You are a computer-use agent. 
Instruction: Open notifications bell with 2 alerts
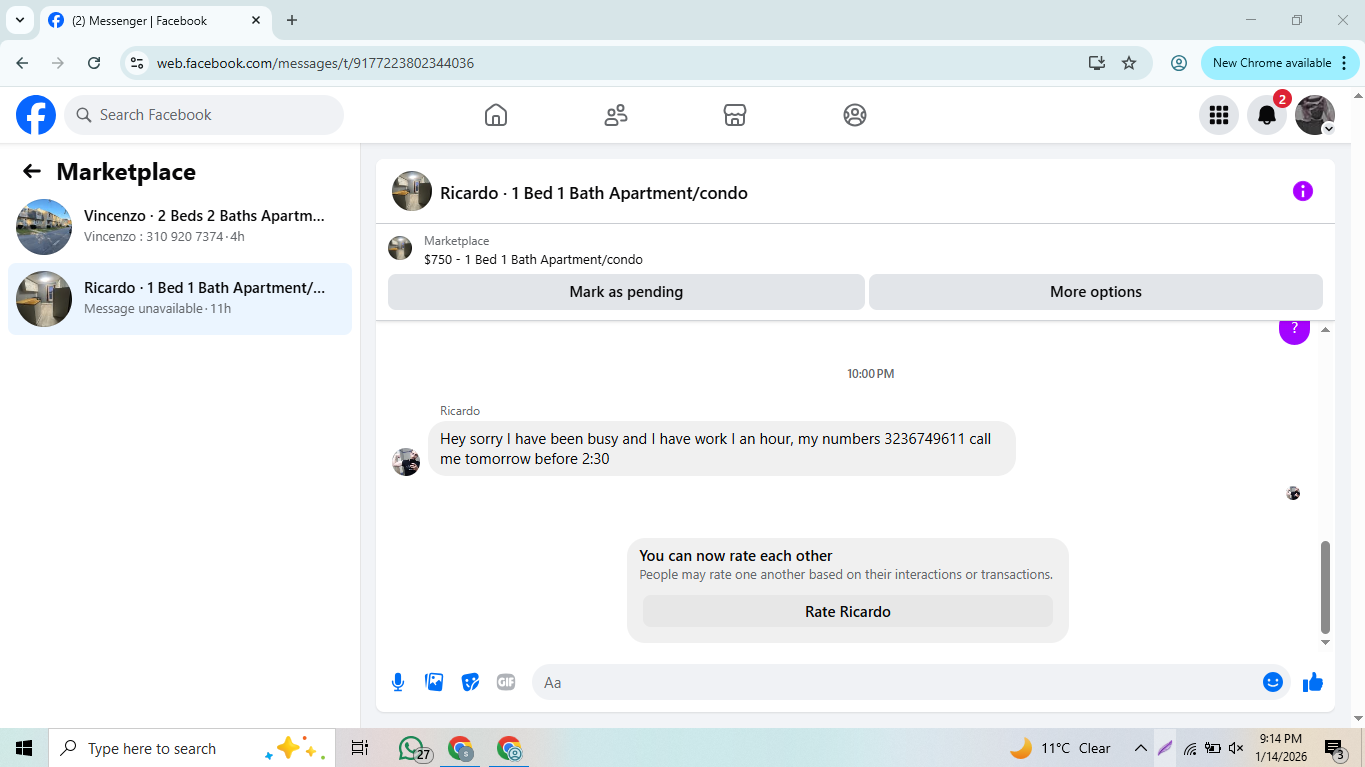[x=1267, y=115]
